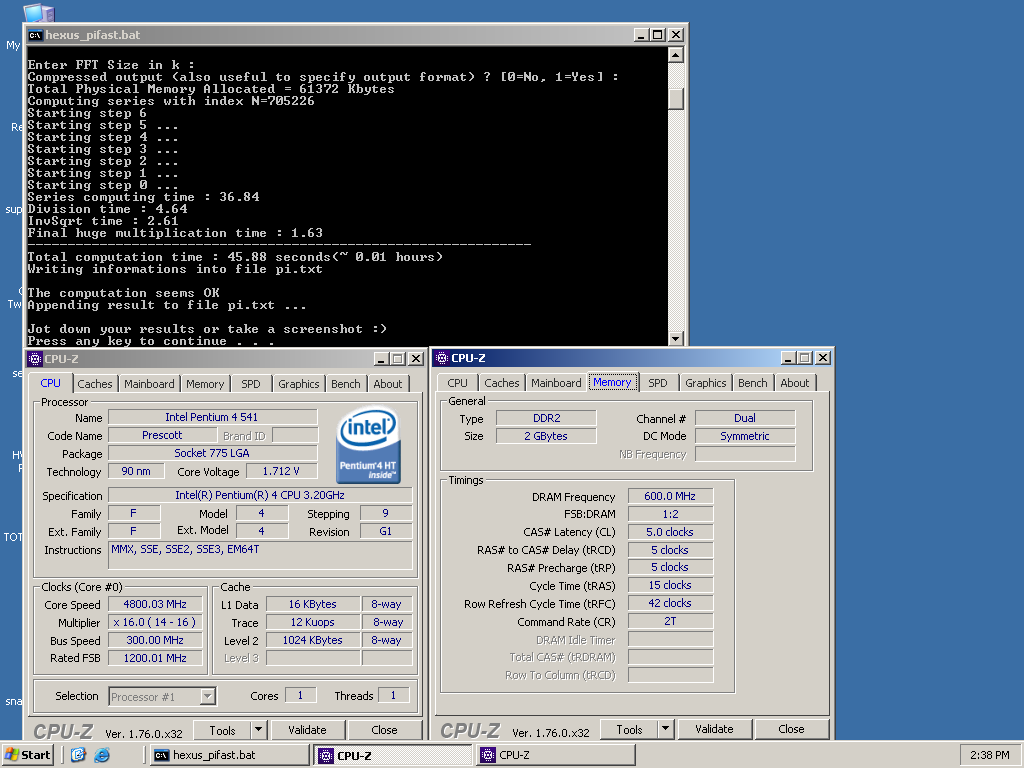
Task: Click the Row Refresh Cycle Time 42 clocks value
Action: (670, 603)
